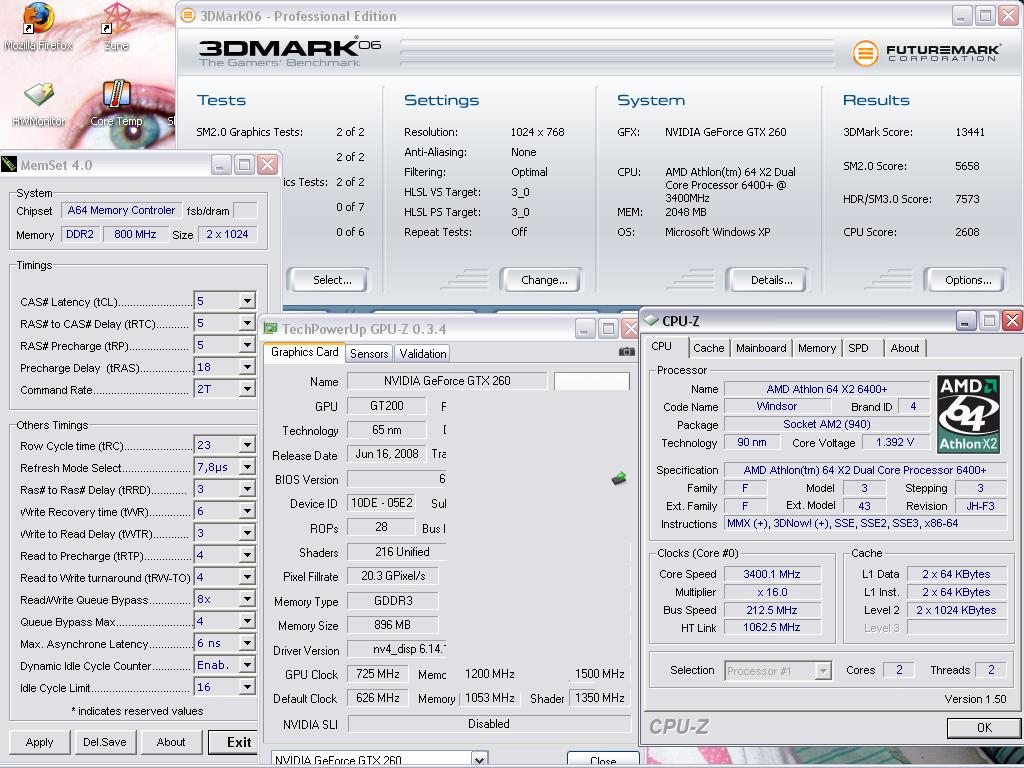The width and height of the screenshot is (1024, 768).
Task: Open the Cache tab in CPU-Z
Action: click(x=709, y=348)
